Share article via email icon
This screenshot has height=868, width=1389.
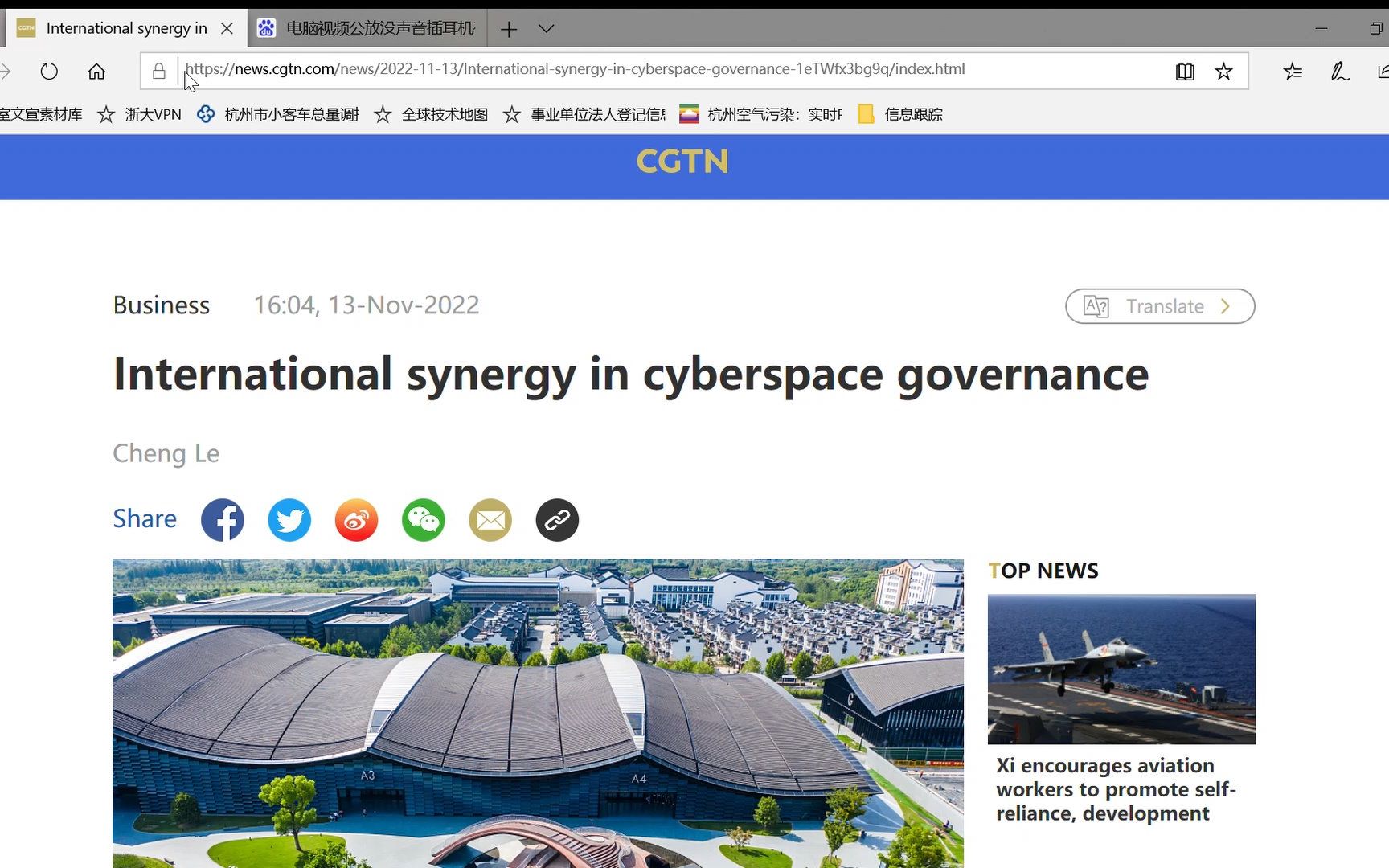(490, 520)
